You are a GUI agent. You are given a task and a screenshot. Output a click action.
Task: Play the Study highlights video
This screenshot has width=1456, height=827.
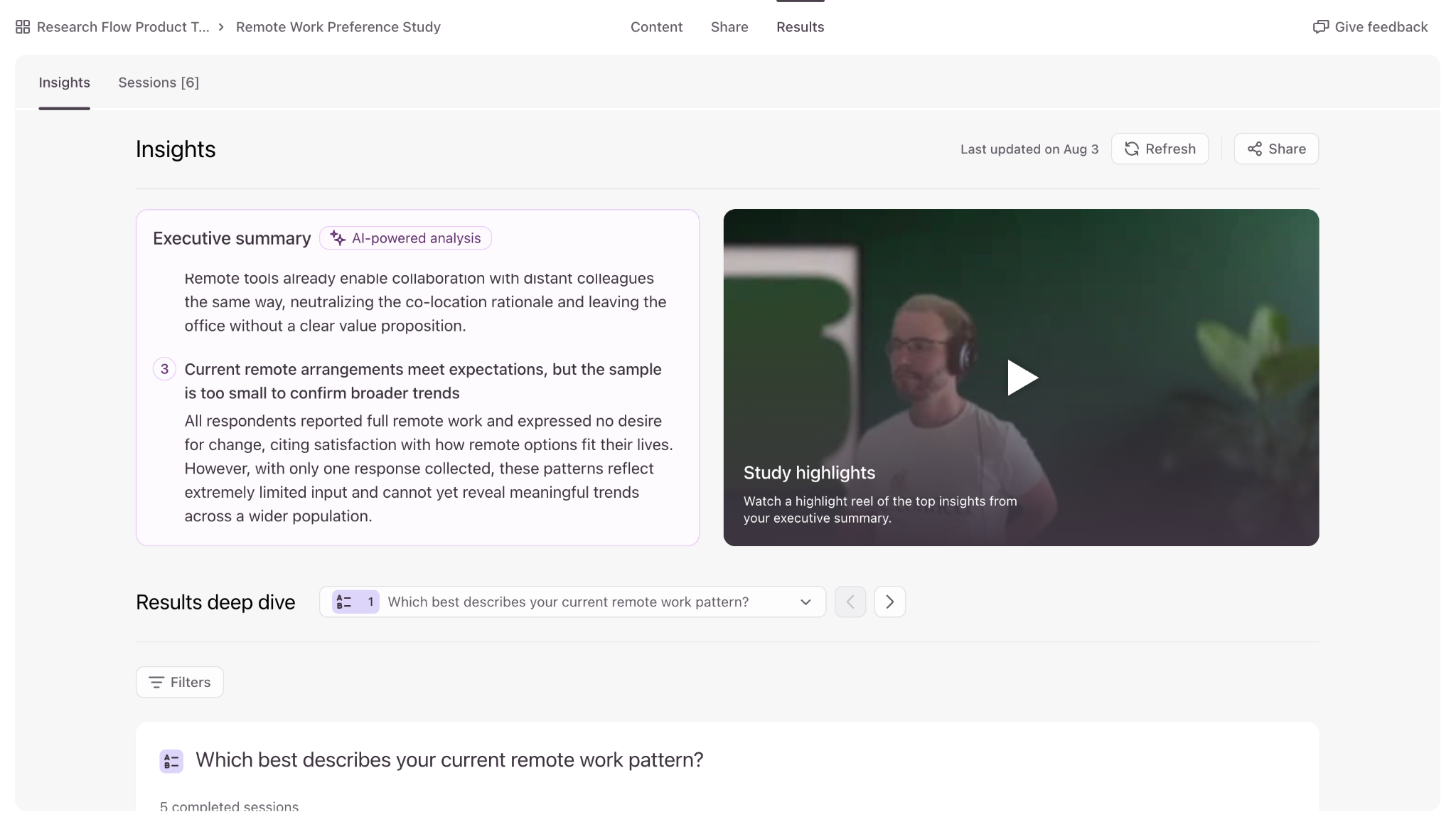1022,378
